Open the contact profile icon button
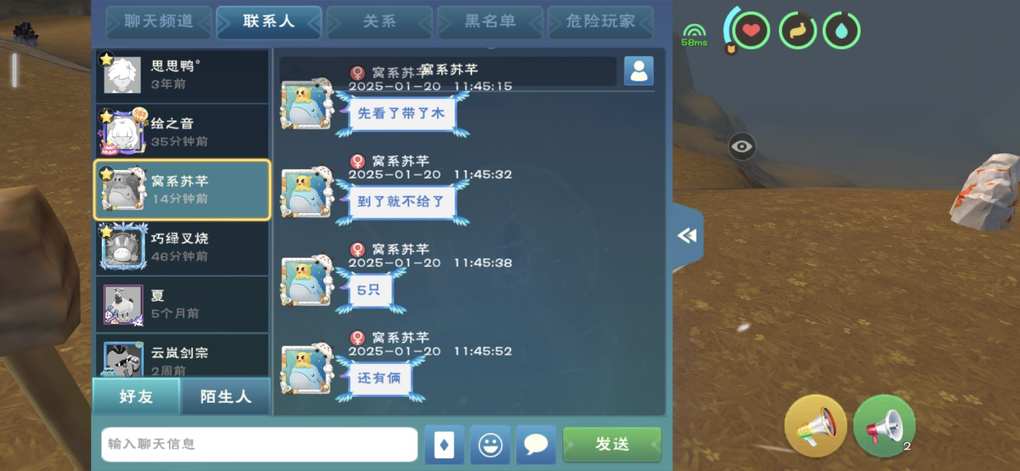 (x=639, y=71)
